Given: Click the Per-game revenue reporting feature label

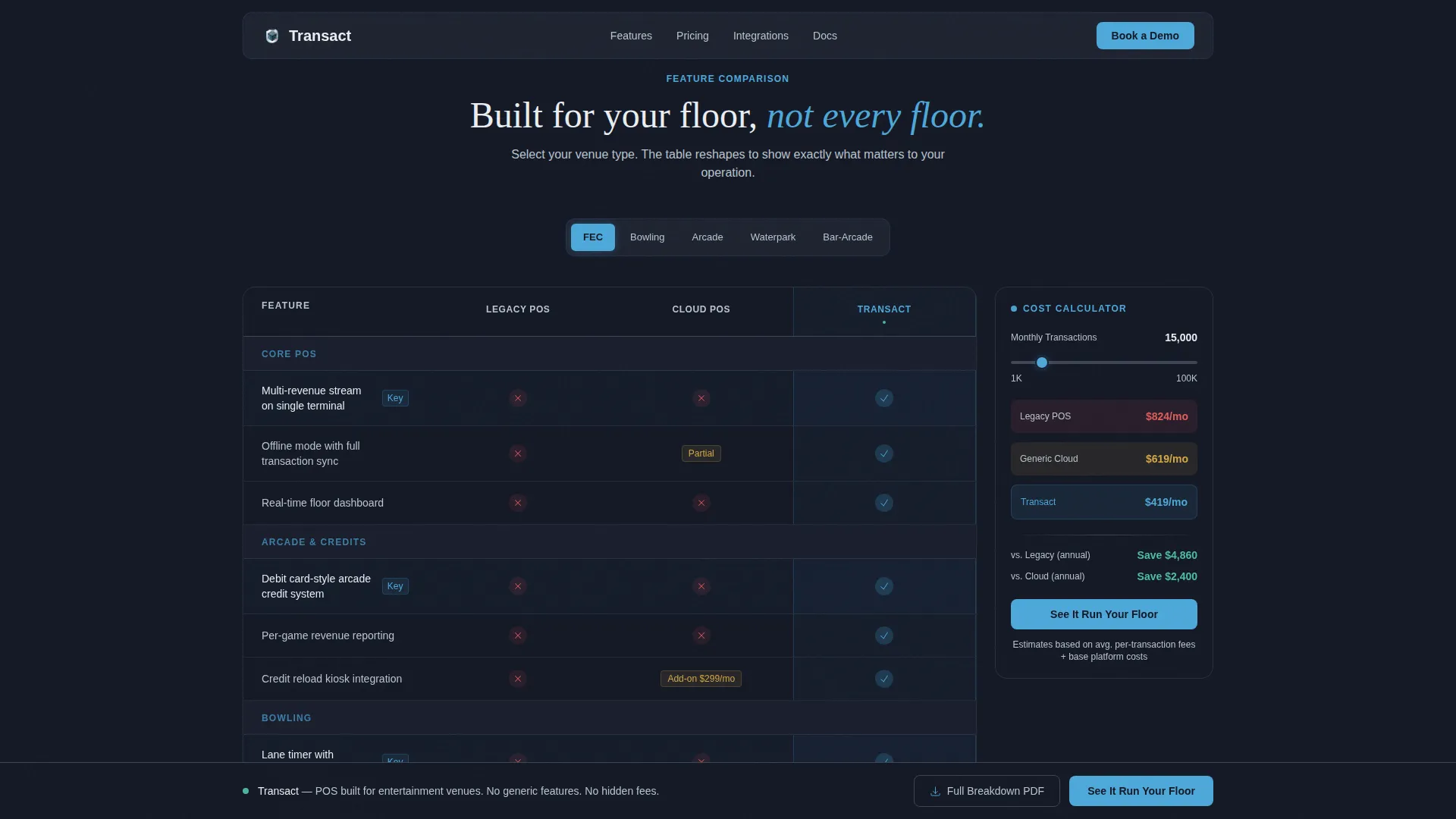Looking at the screenshot, I should tap(328, 635).
